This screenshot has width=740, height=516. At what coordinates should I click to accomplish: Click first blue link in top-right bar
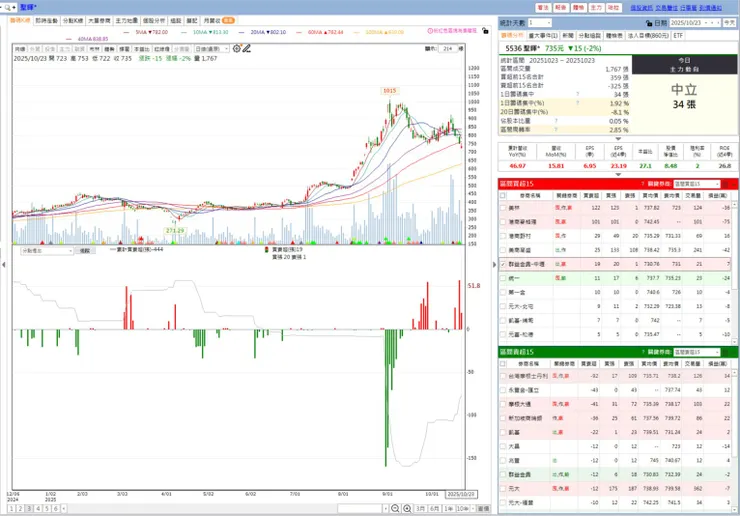pos(642,8)
